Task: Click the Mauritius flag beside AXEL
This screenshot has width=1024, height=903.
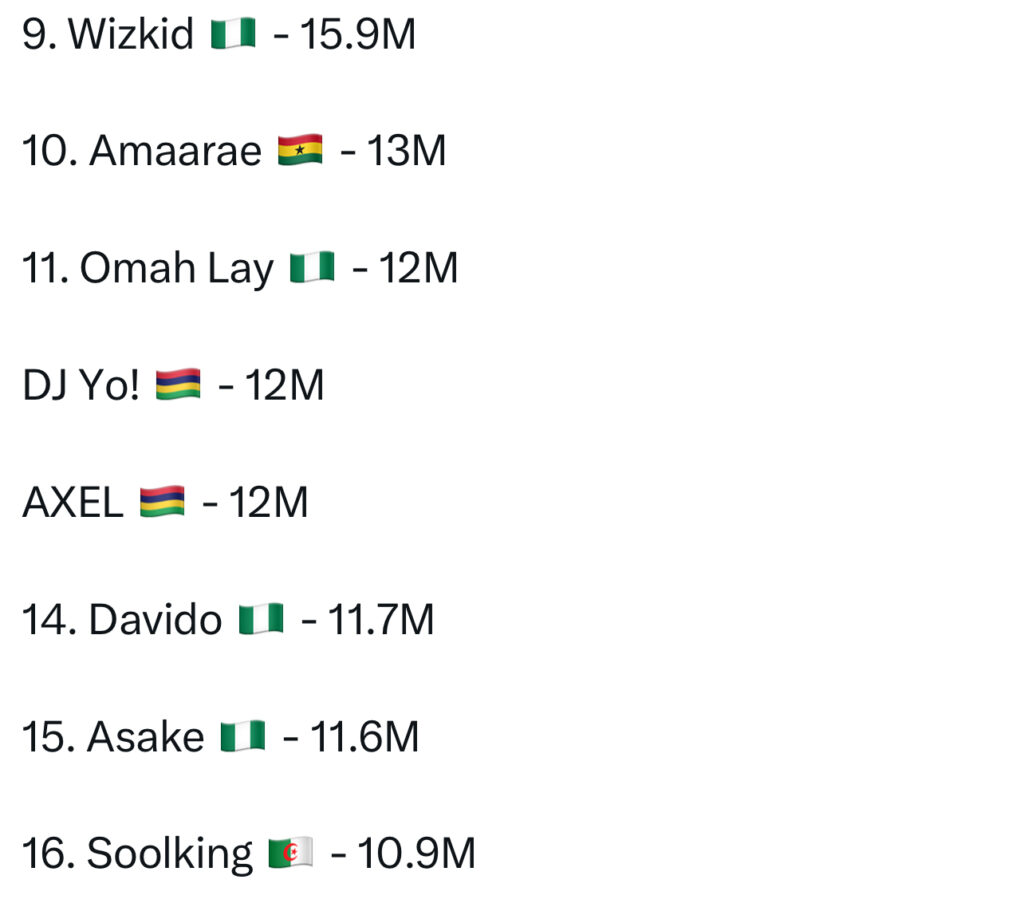Action: pyautogui.click(x=162, y=503)
